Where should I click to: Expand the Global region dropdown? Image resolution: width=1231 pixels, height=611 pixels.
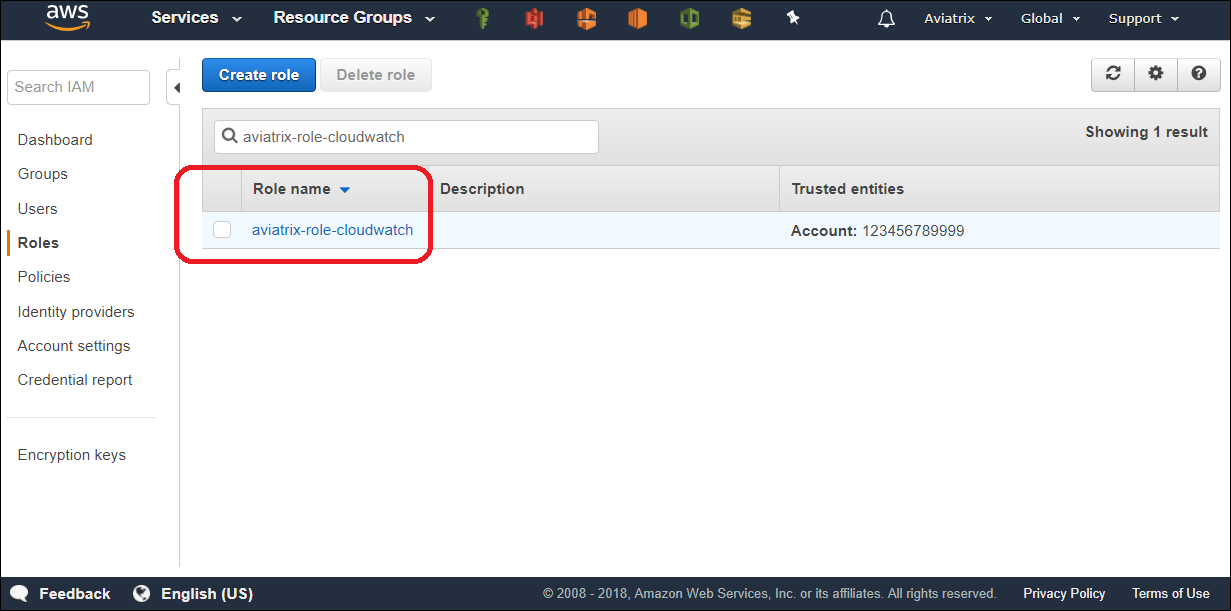[1050, 19]
